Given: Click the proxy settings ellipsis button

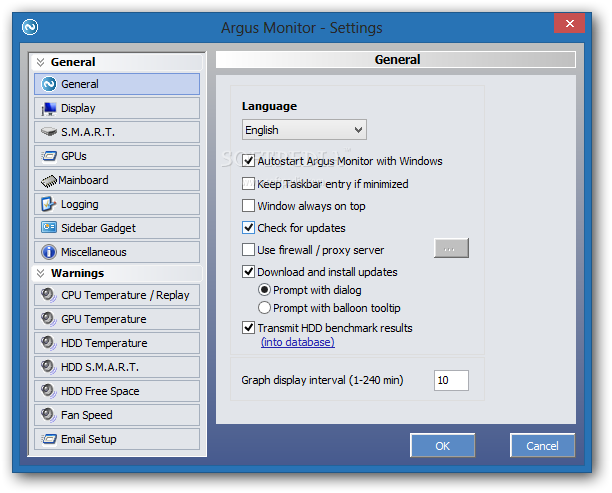Looking at the screenshot, I should pos(451,248).
